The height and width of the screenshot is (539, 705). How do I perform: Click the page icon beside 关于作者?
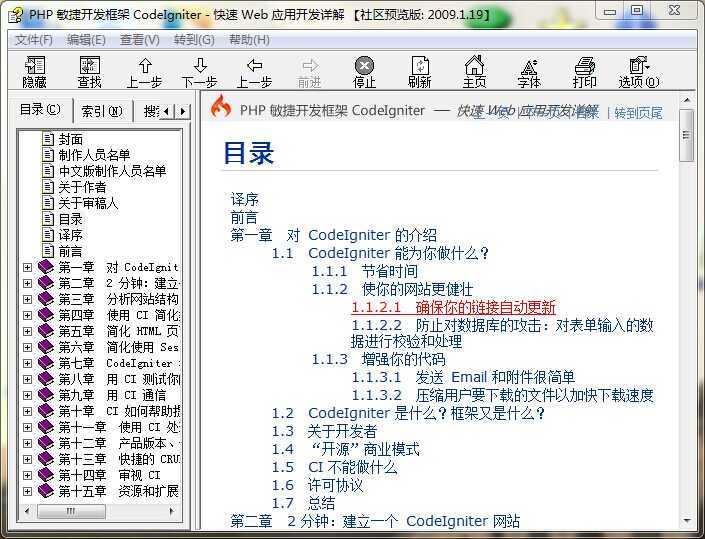[x=48, y=187]
